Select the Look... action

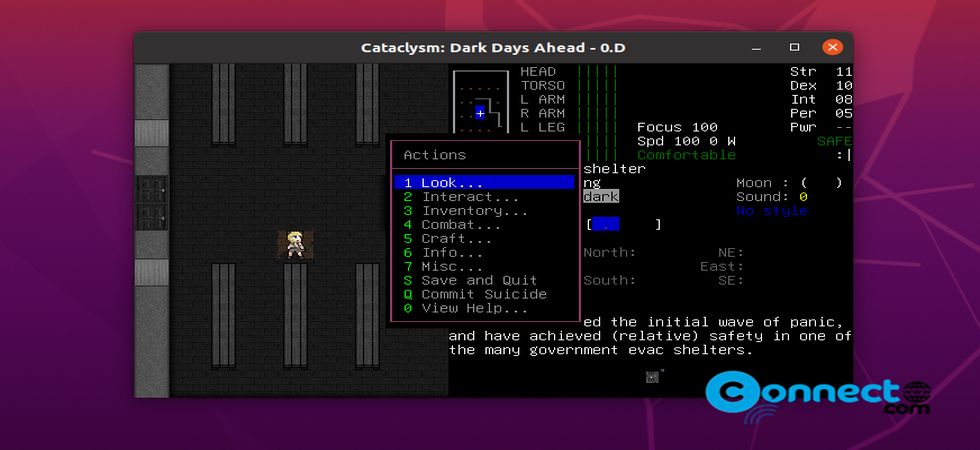[484, 182]
